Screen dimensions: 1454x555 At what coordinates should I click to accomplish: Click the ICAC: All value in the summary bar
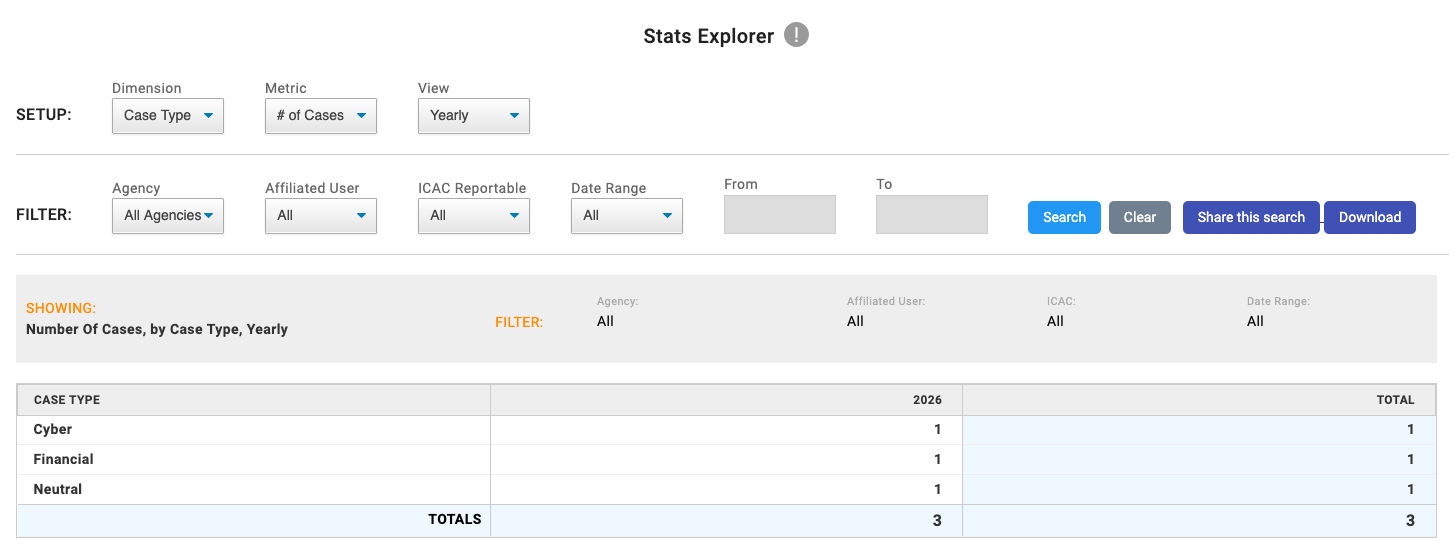[1055, 322]
